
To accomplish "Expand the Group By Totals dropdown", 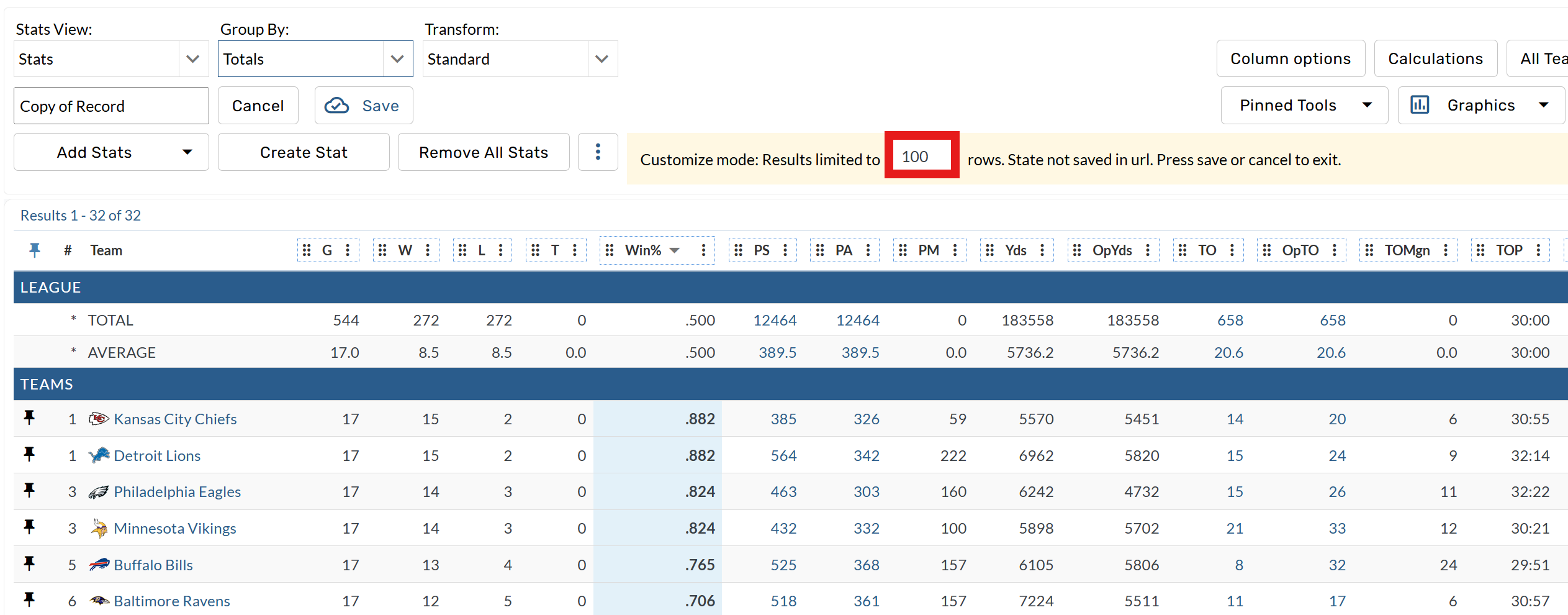I will click(315, 59).
